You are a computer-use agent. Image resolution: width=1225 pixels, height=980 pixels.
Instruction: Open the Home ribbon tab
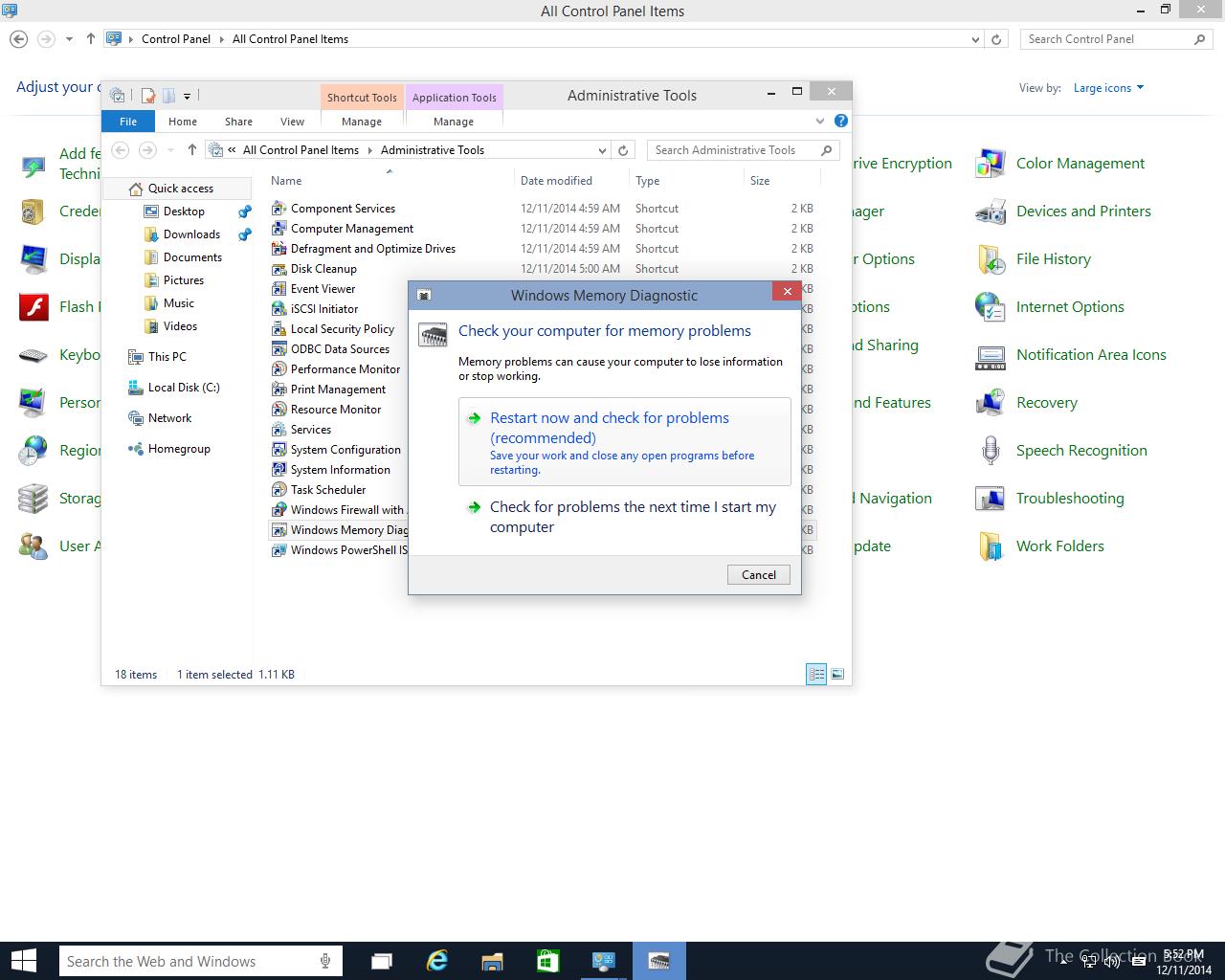pos(183,122)
